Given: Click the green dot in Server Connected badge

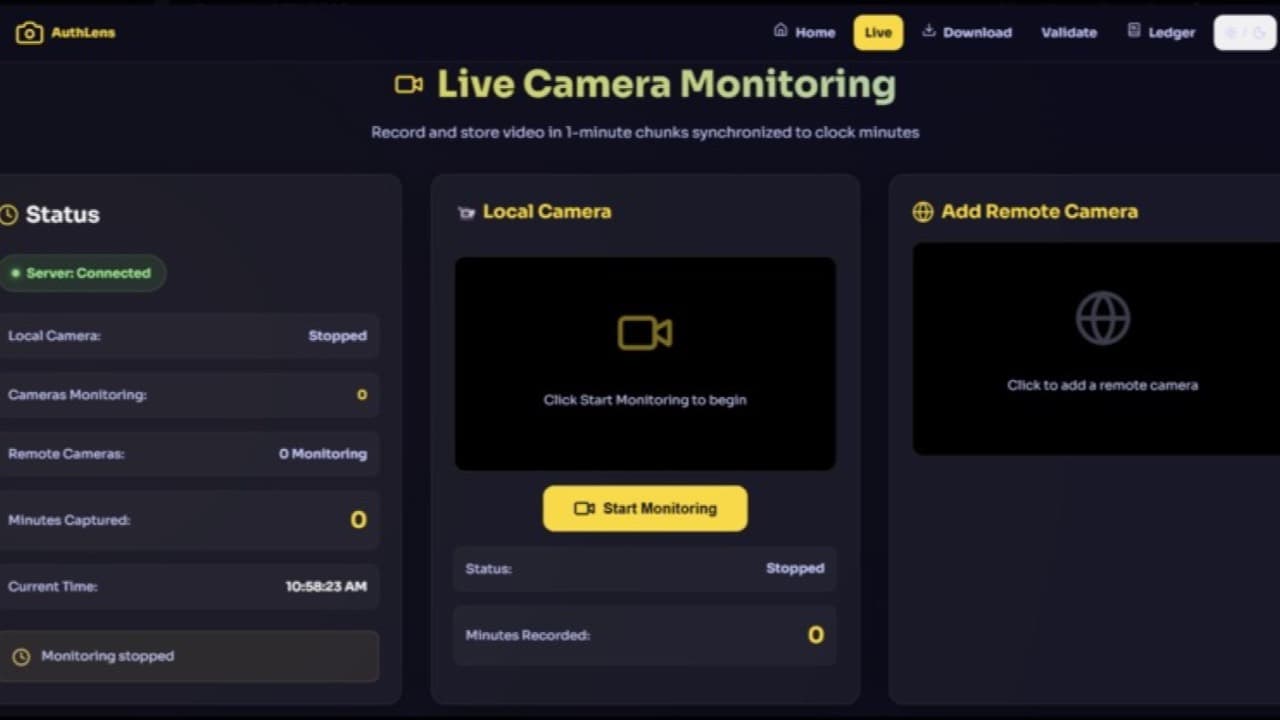Looking at the screenshot, I should 15,273.
